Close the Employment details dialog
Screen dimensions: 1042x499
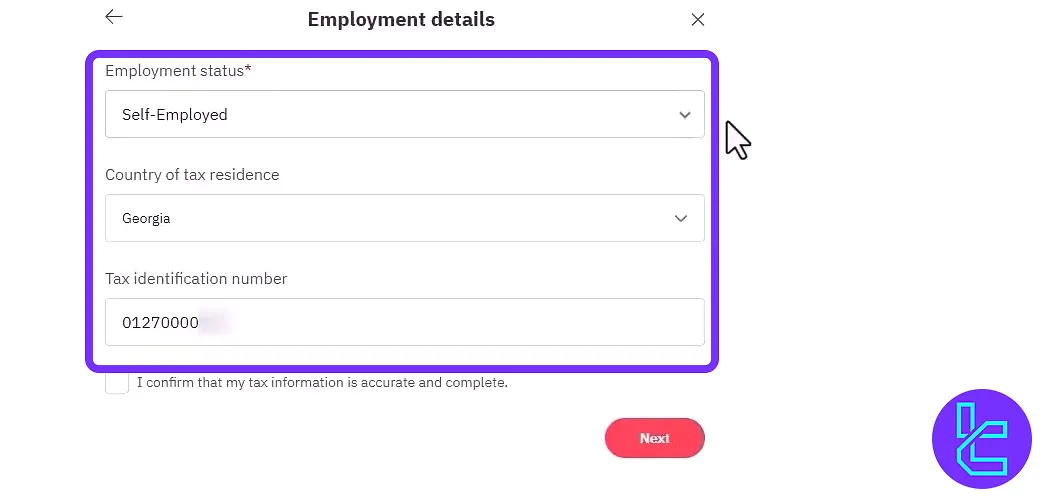tap(698, 19)
